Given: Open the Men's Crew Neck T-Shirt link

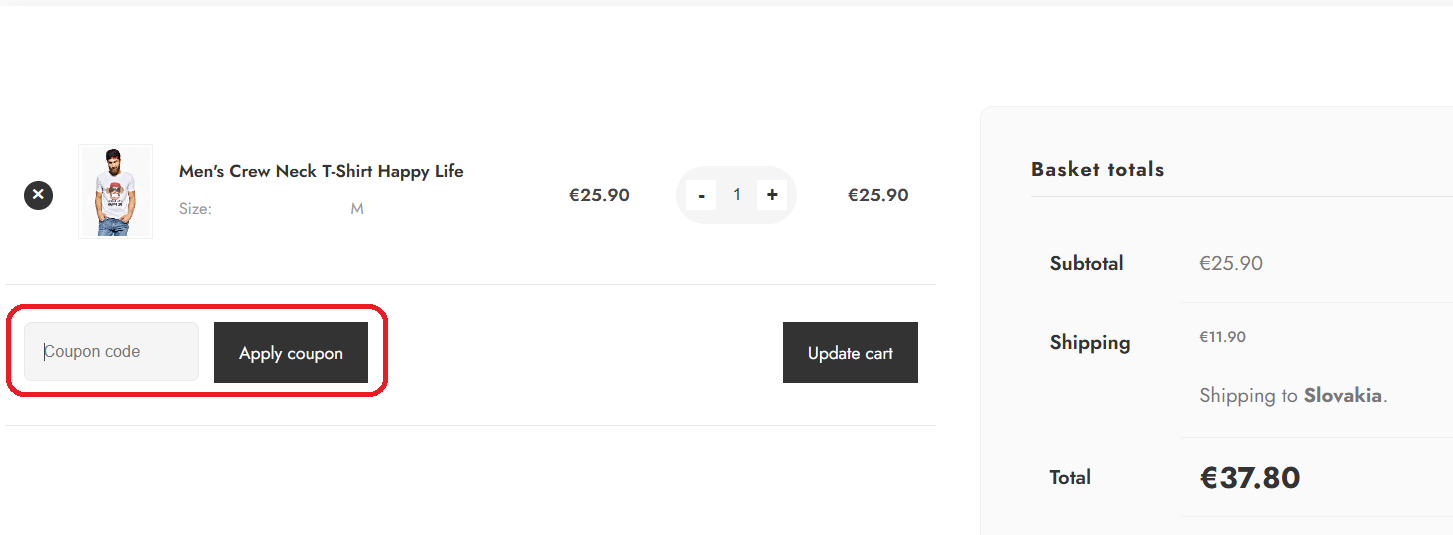Looking at the screenshot, I should click(x=321, y=171).
